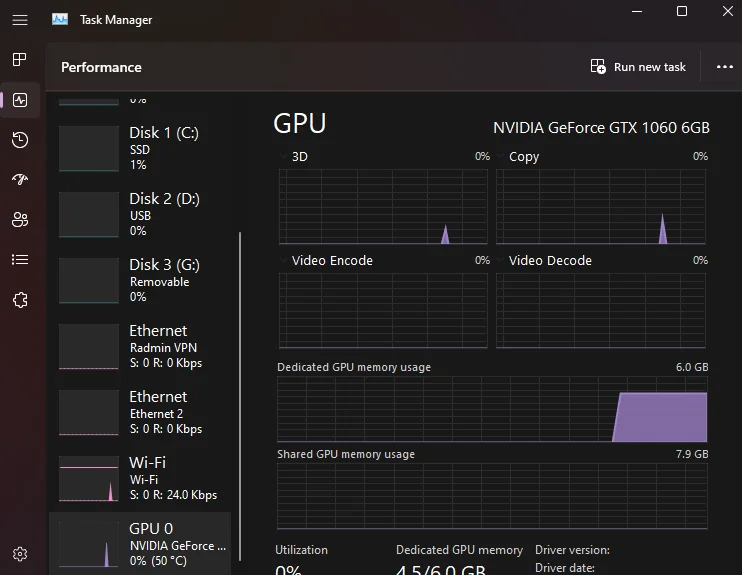
Task: Open the Video Decode engine dropdown
Action: 500,260
